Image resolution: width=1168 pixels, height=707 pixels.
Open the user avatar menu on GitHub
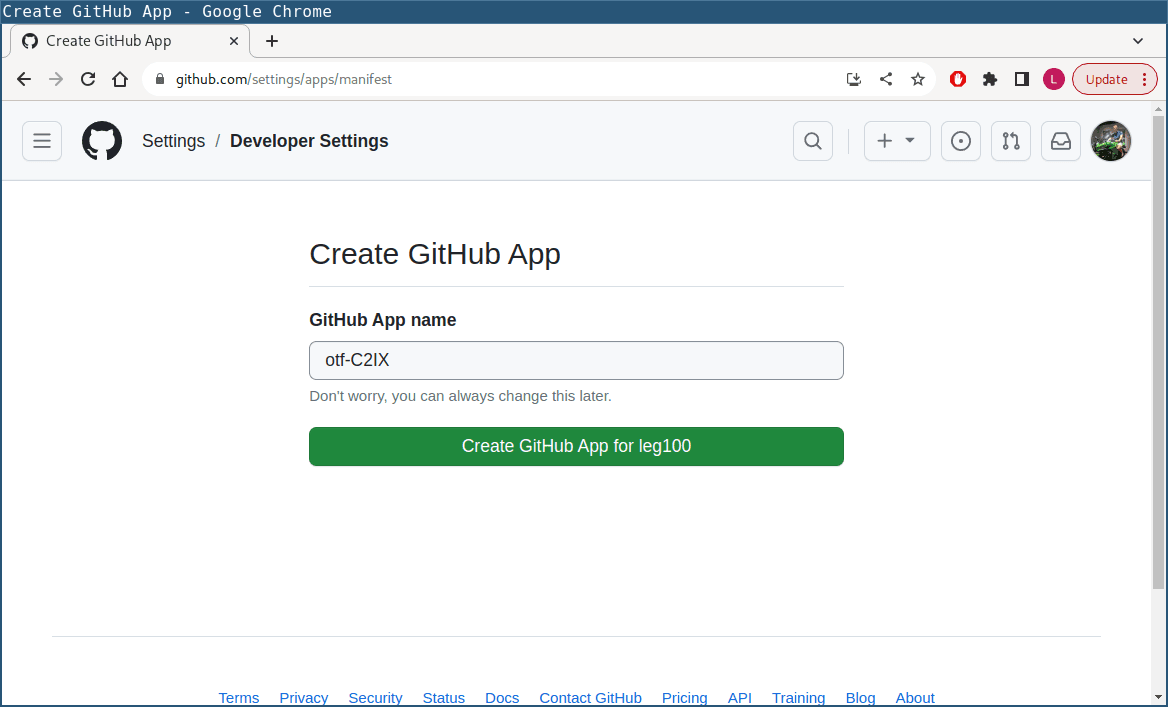(1111, 141)
